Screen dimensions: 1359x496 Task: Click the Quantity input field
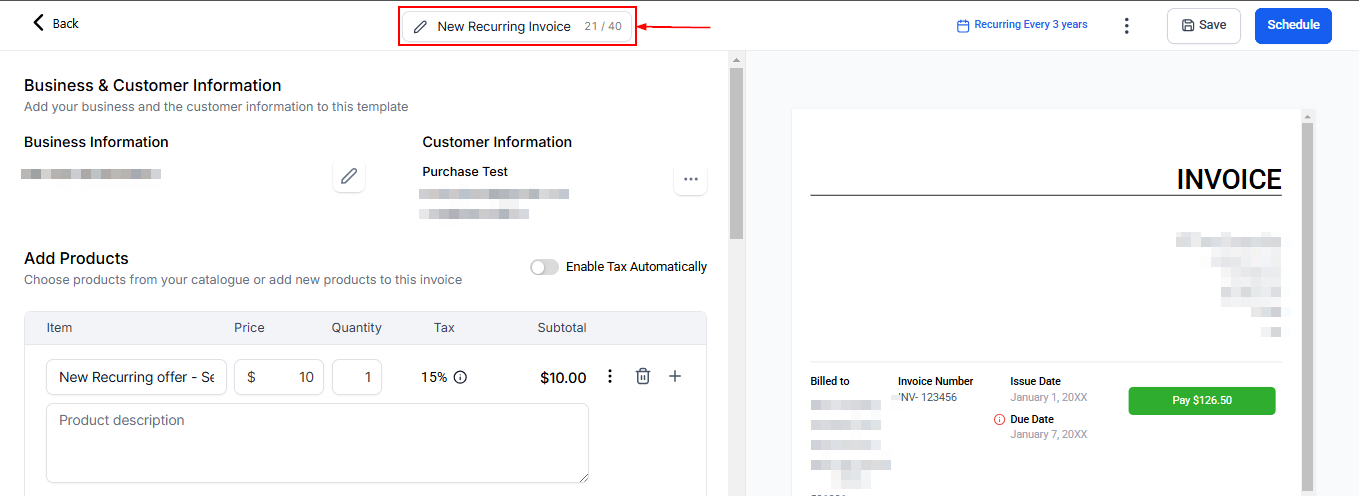pos(357,377)
